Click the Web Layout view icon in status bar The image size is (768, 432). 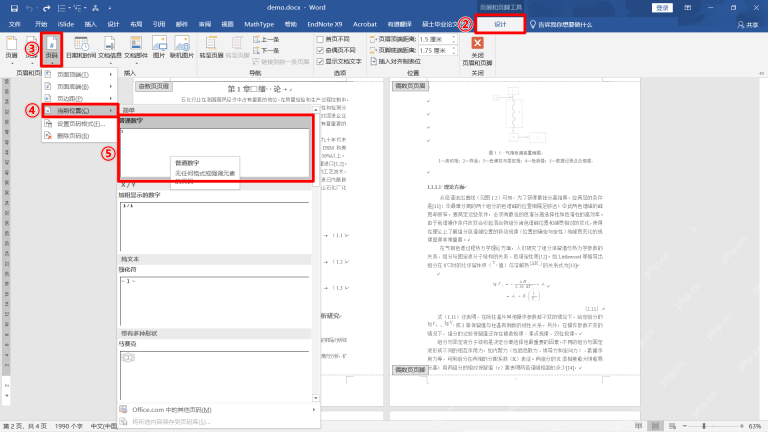(x=672, y=426)
